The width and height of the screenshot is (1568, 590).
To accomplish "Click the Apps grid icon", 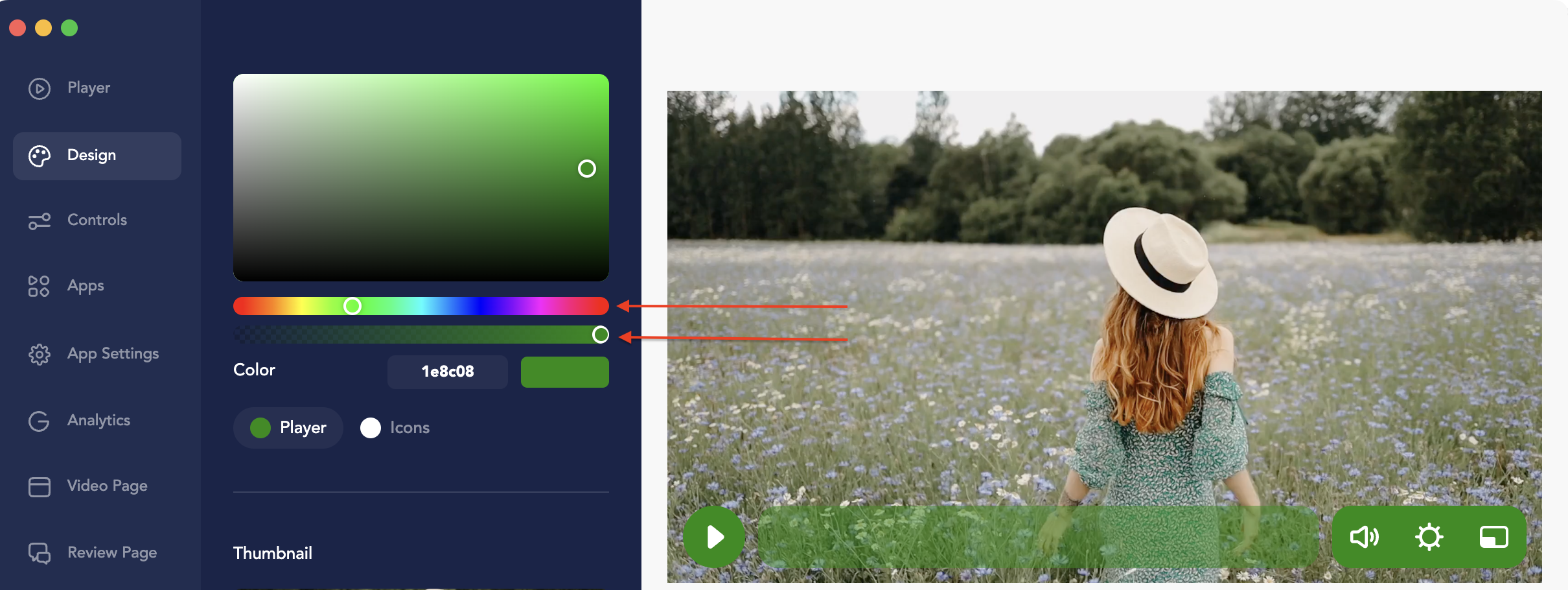I will 39,286.
